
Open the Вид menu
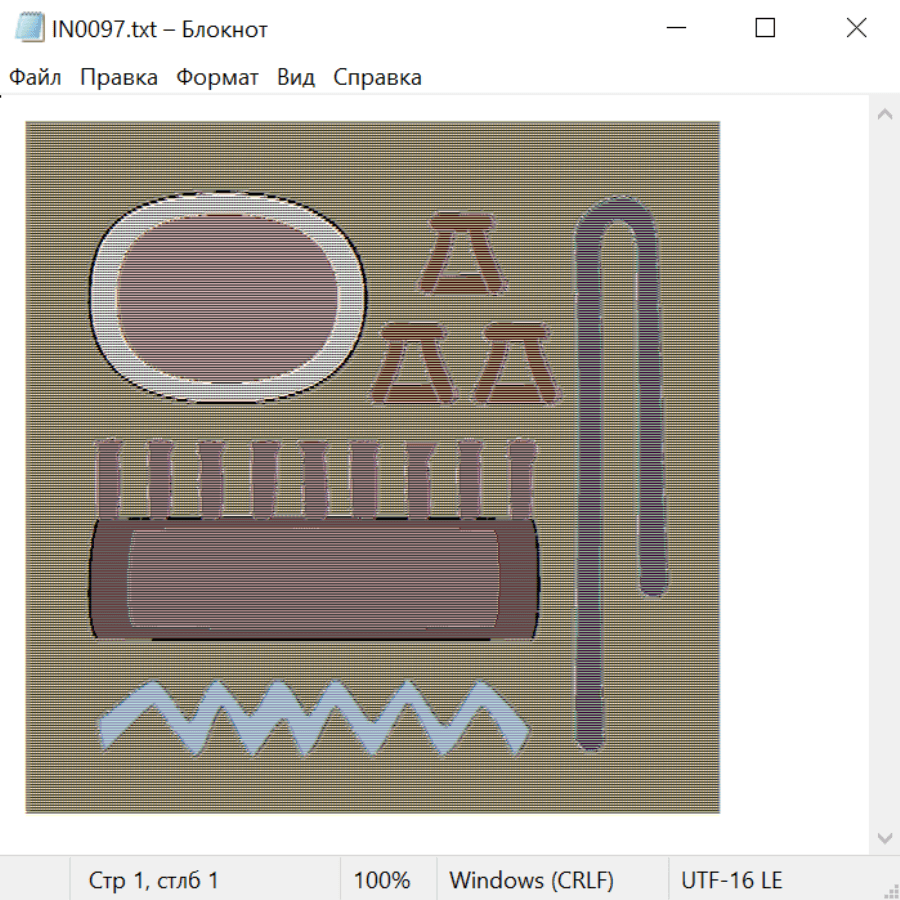[295, 78]
